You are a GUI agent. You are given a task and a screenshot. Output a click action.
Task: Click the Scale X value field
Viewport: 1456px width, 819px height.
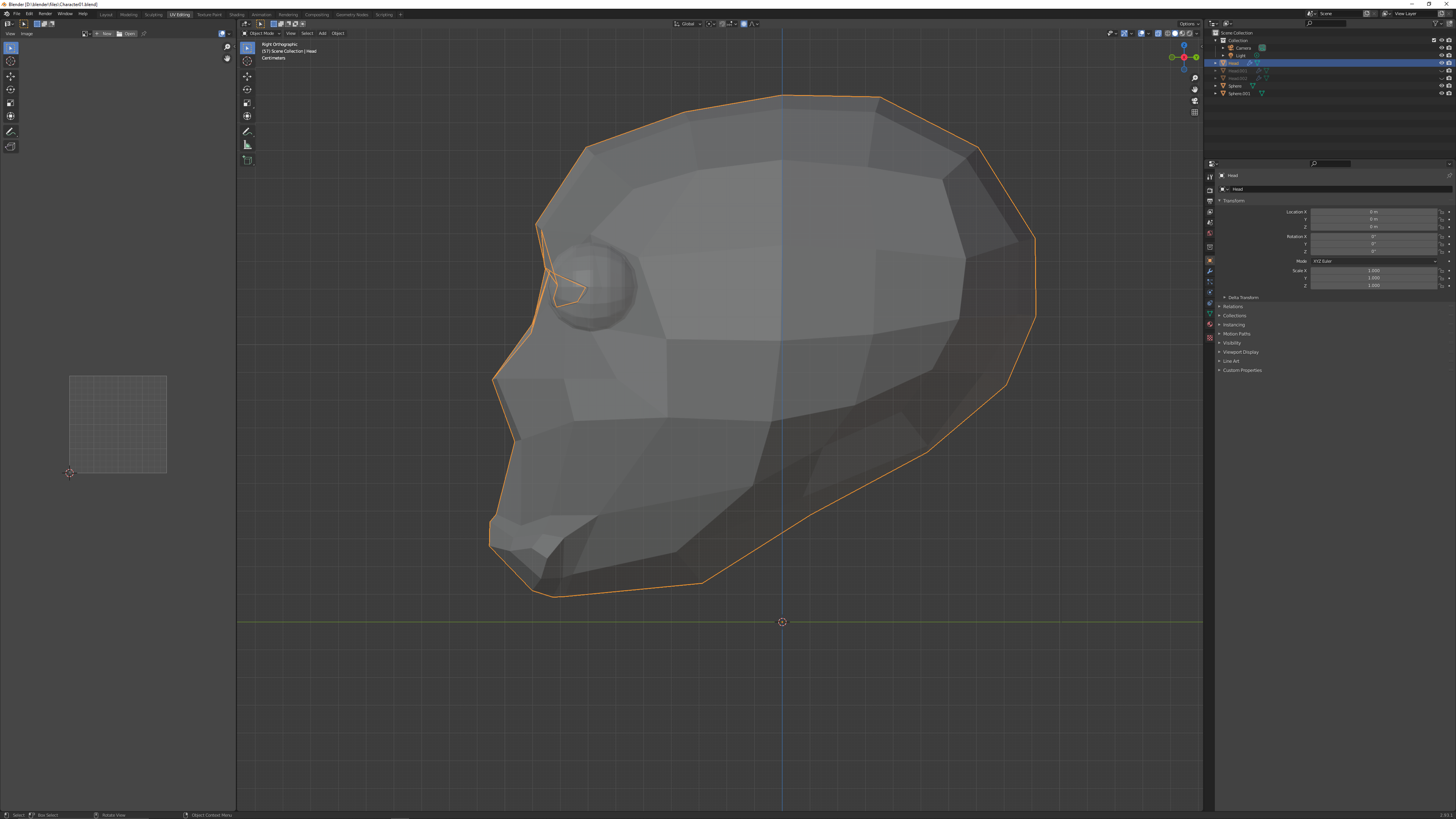pos(1374,271)
